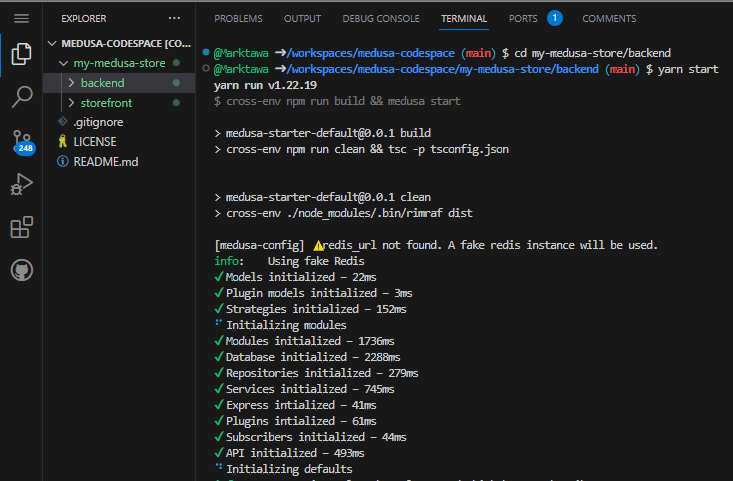The image size is (733, 481).
Task: Click 'cross-env npm run build && medusa start' line
Action: [x=337, y=101]
